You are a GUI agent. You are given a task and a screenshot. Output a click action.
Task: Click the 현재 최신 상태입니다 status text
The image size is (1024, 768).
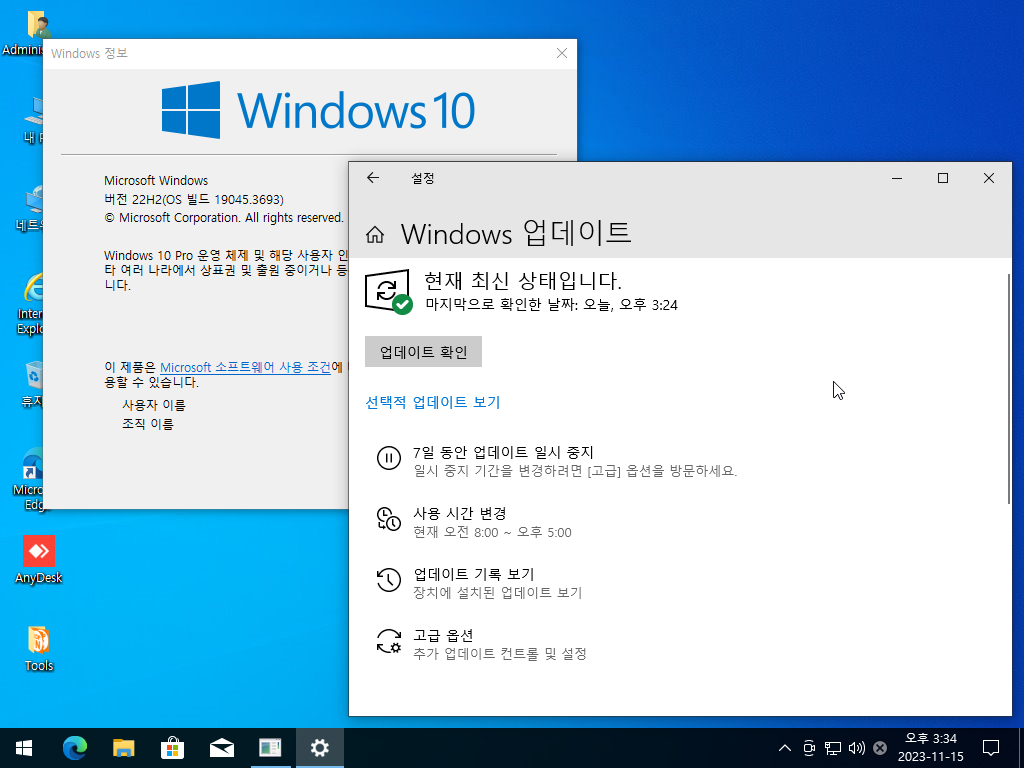(x=522, y=281)
